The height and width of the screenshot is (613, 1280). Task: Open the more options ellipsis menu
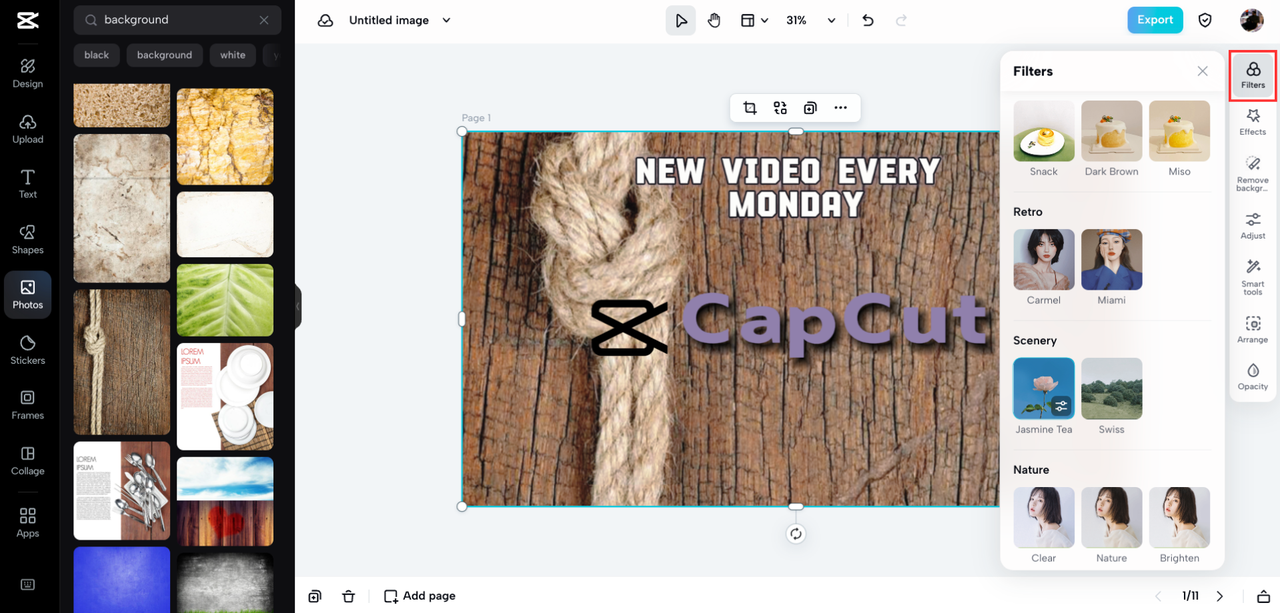[x=840, y=108]
